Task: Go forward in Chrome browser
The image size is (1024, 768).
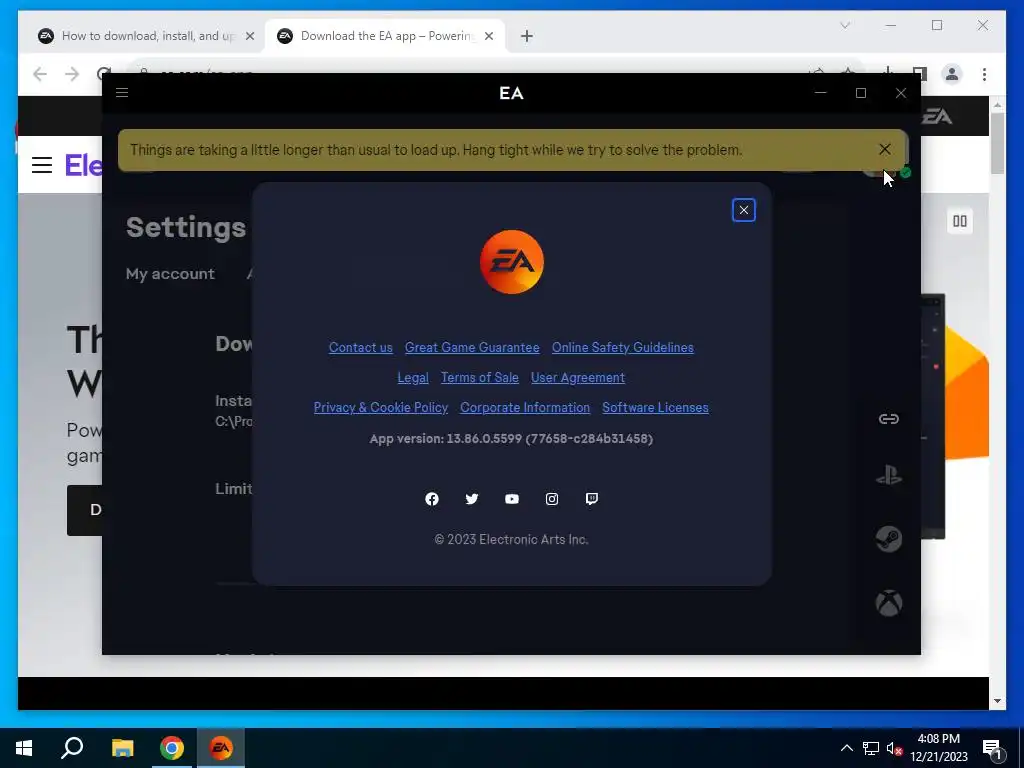Action: point(72,74)
